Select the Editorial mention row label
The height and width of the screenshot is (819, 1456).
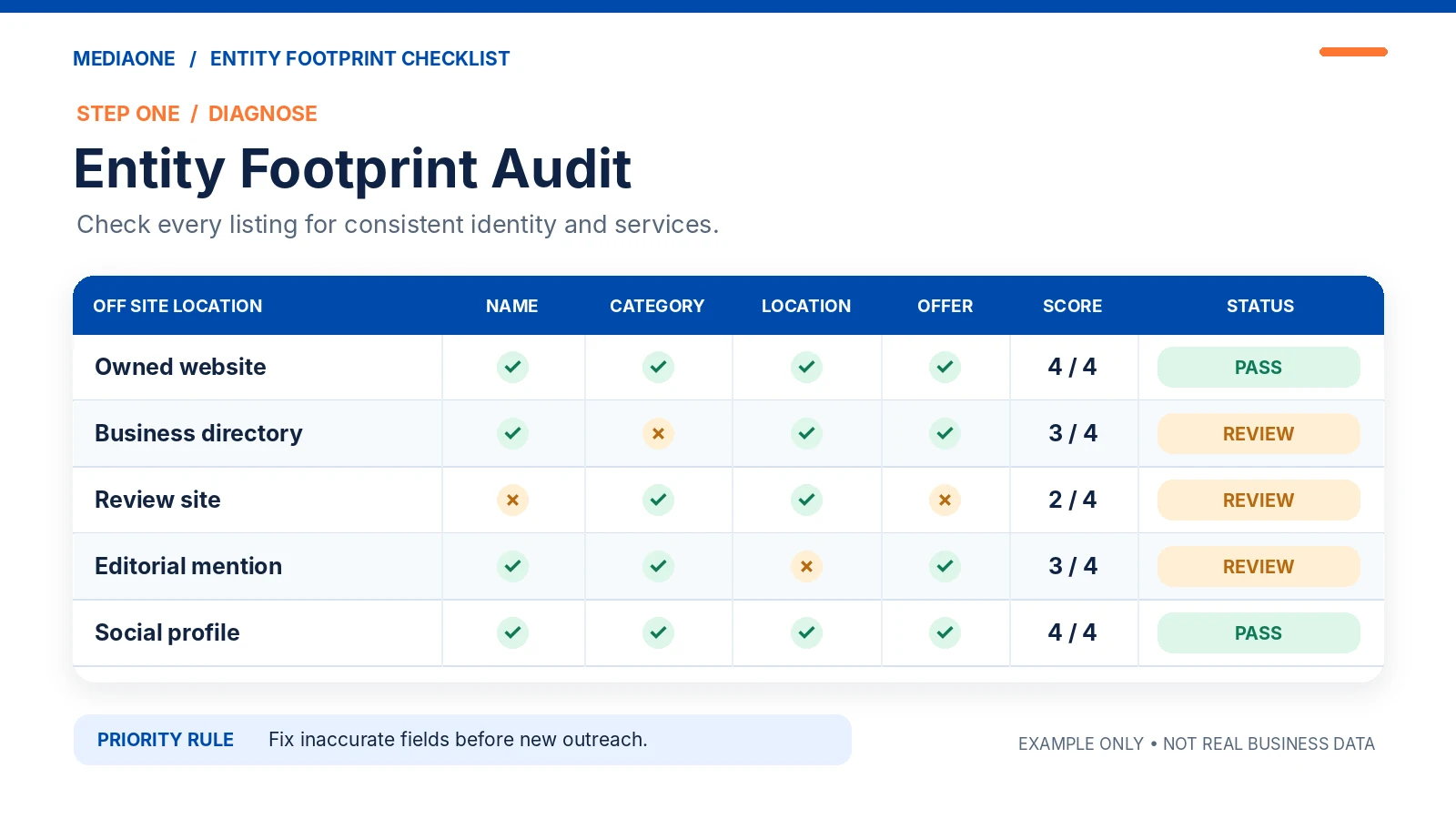click(x=188, y=566)
